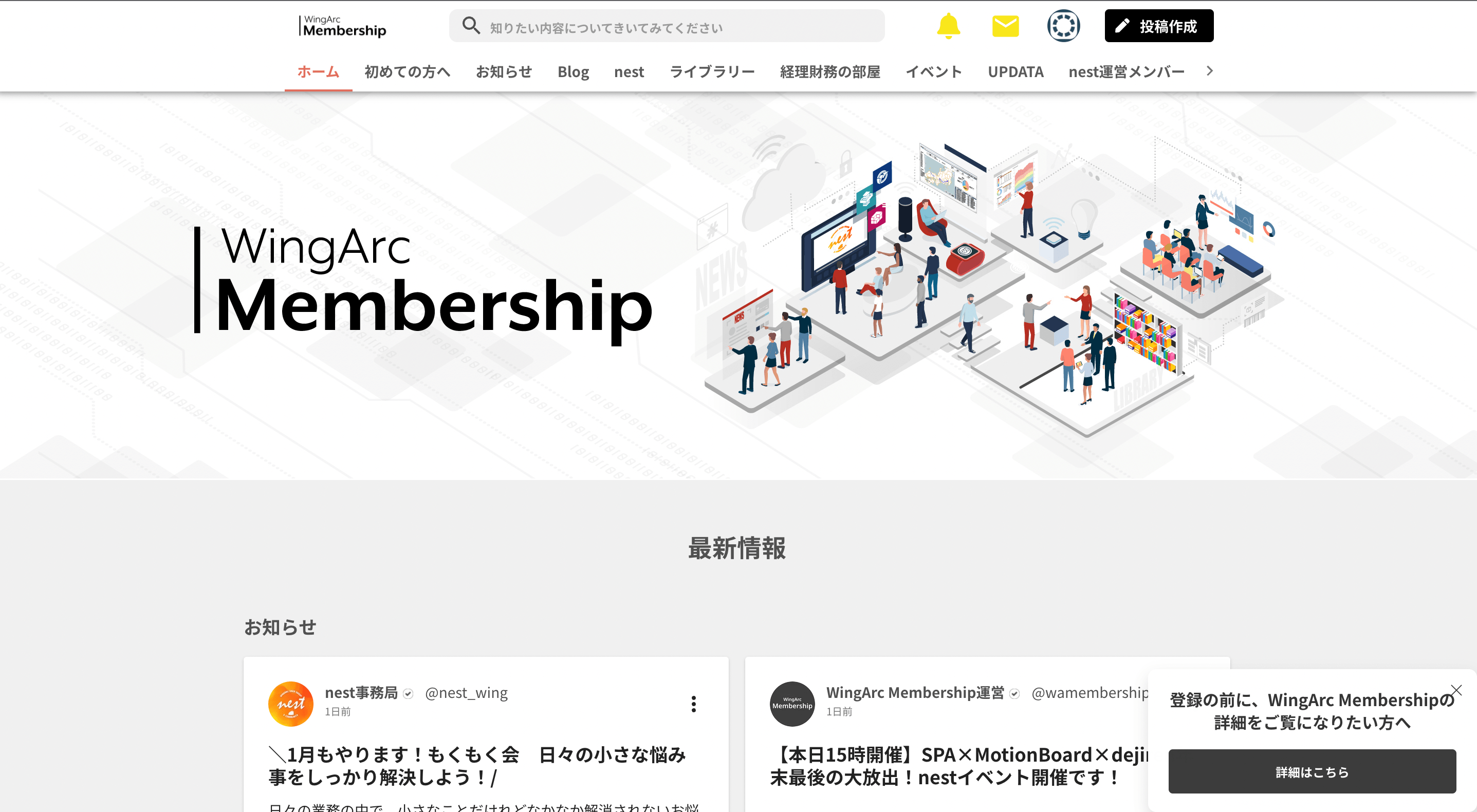Open the notifications bell icon
The height and width of the screenshot is (812, 1477).
coord(948,26)
